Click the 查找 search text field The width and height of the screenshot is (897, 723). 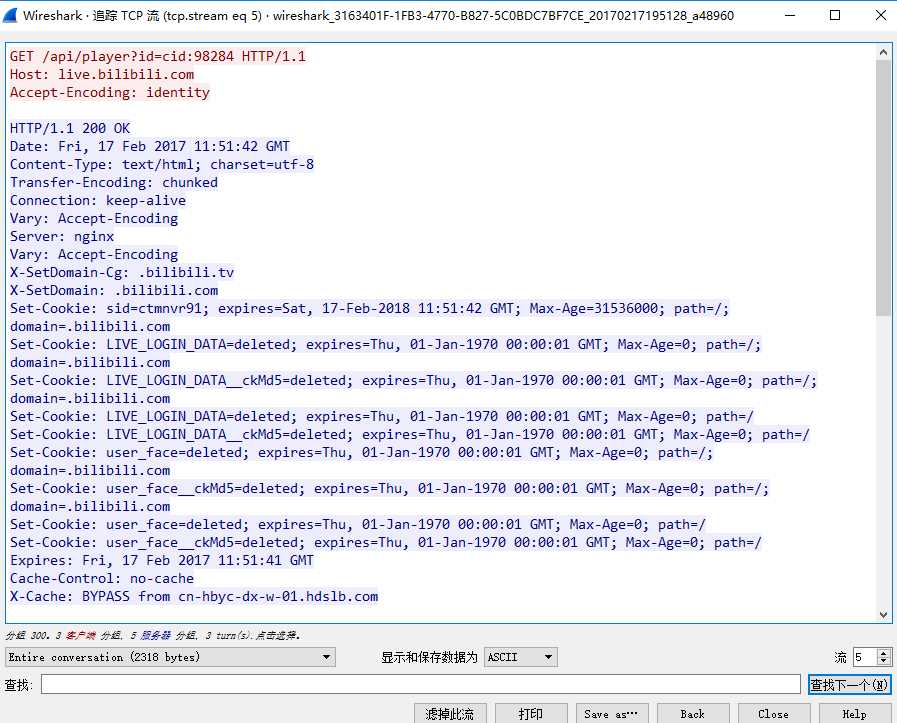tap(420, 684)
